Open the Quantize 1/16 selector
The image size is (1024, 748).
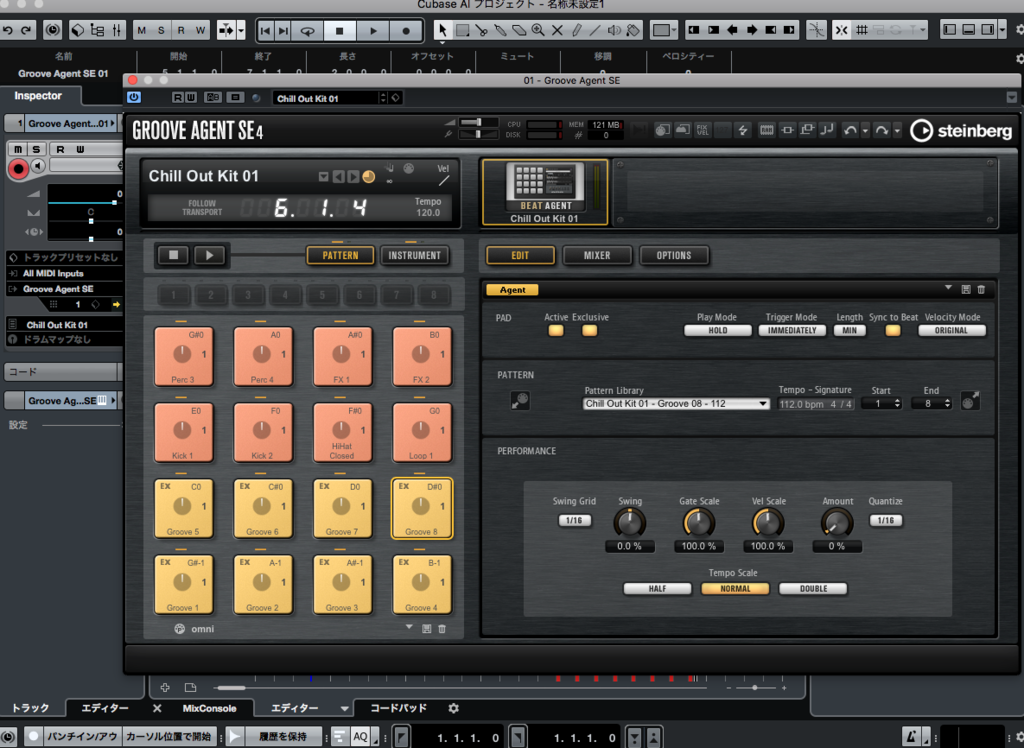pyautogui.click(x=886, y=521)
